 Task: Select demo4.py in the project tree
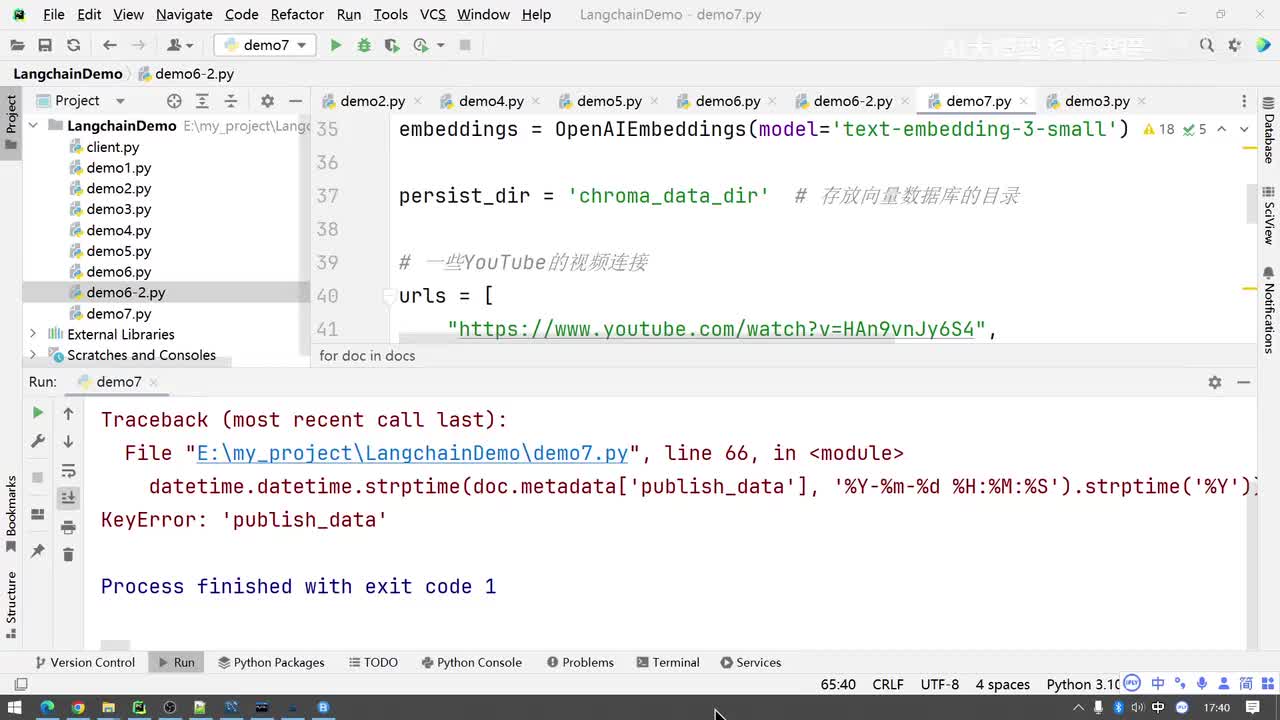click(x=118, y=230)
